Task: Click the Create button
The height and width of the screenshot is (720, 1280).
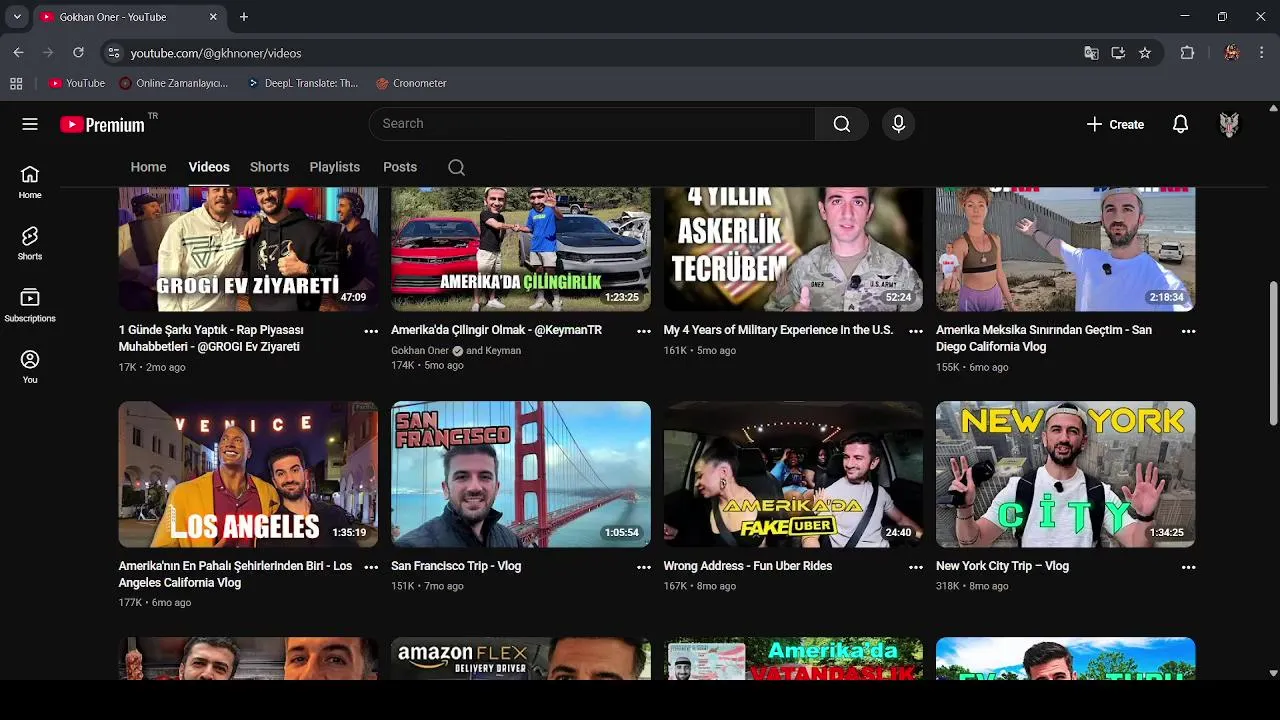Action: coord(1115,124)
